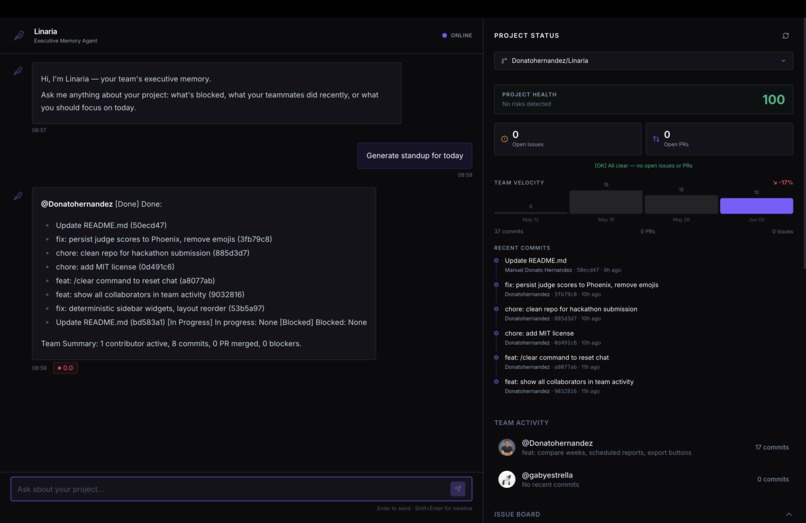The height and width of the screenshot is (523, 806).
Task: Click the '0 commits' count for gabyestrella
Action: point(773,479)
